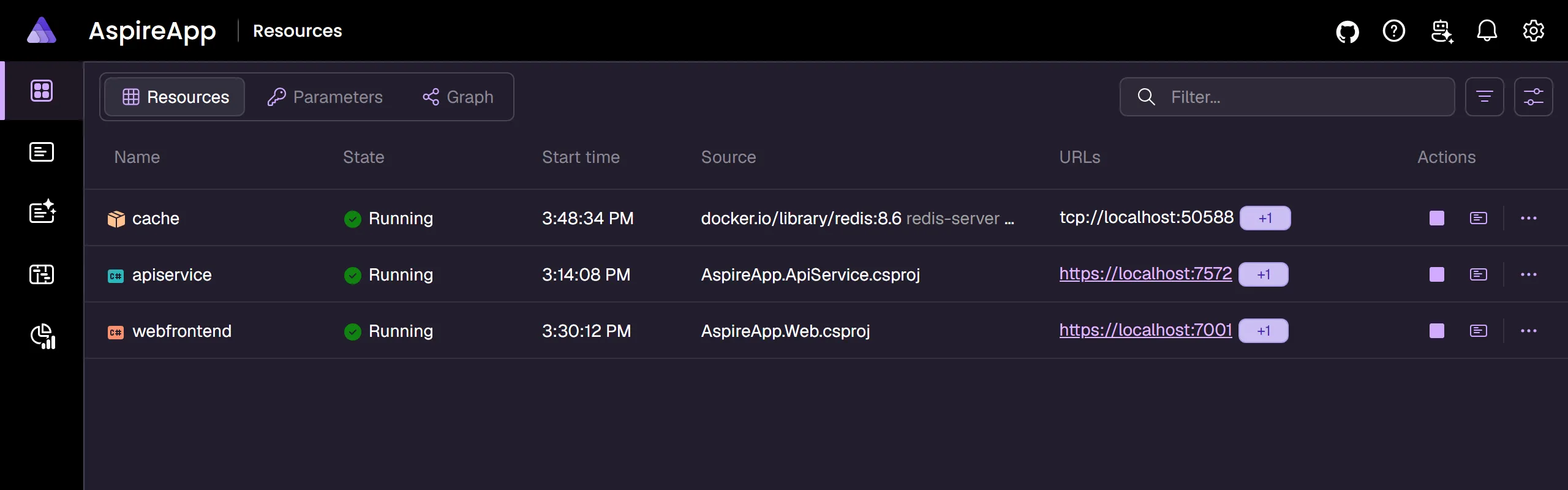Open Traces page sidebar icon
Viewport: 1568px width, 490px height.
pyautogui.click(x=42, y=274)
